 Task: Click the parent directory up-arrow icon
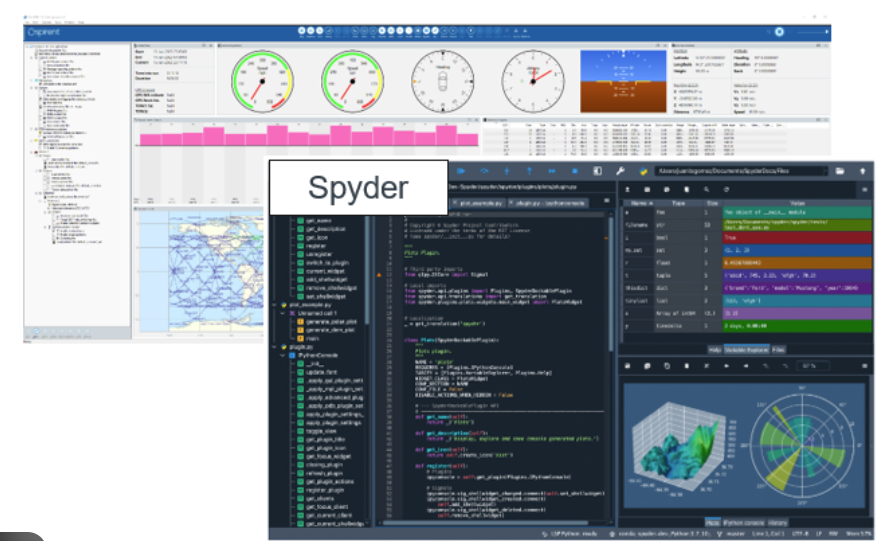click(x=863, y=171)
